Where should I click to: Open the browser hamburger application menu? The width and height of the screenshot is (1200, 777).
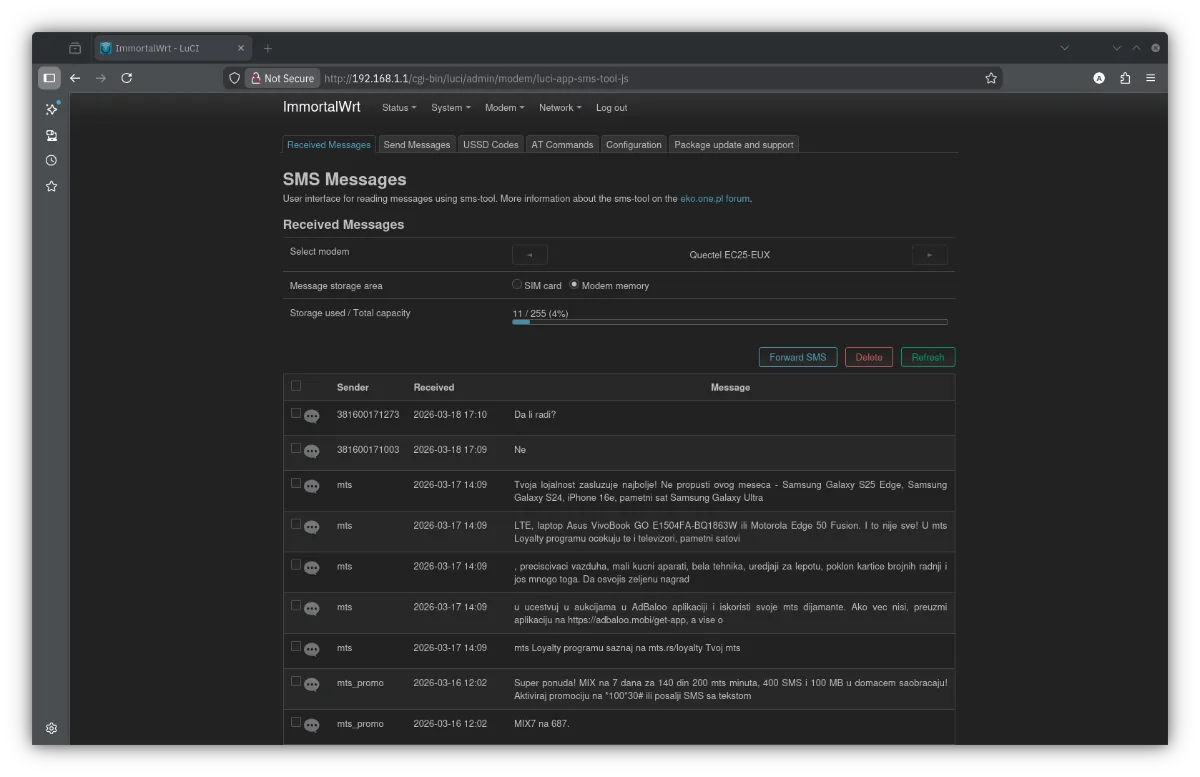click(x=1151, y=78)
